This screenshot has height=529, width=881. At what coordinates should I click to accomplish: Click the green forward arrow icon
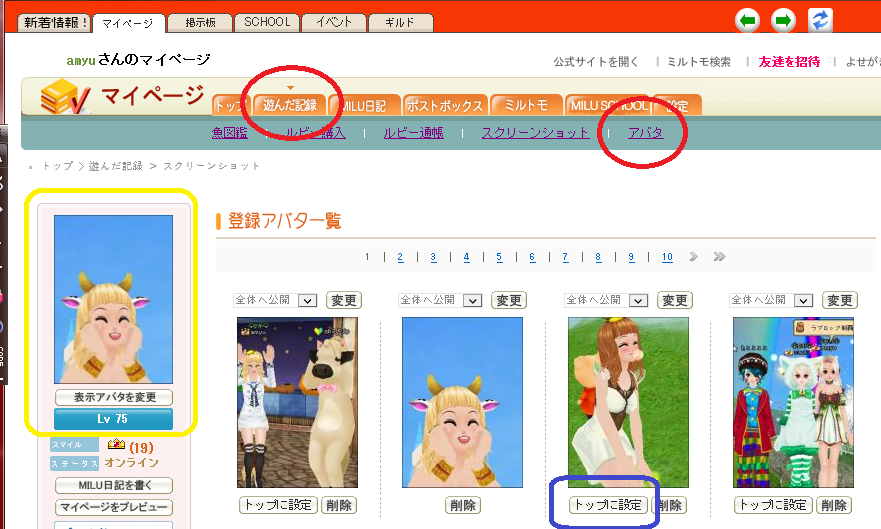tap(784, 20)
